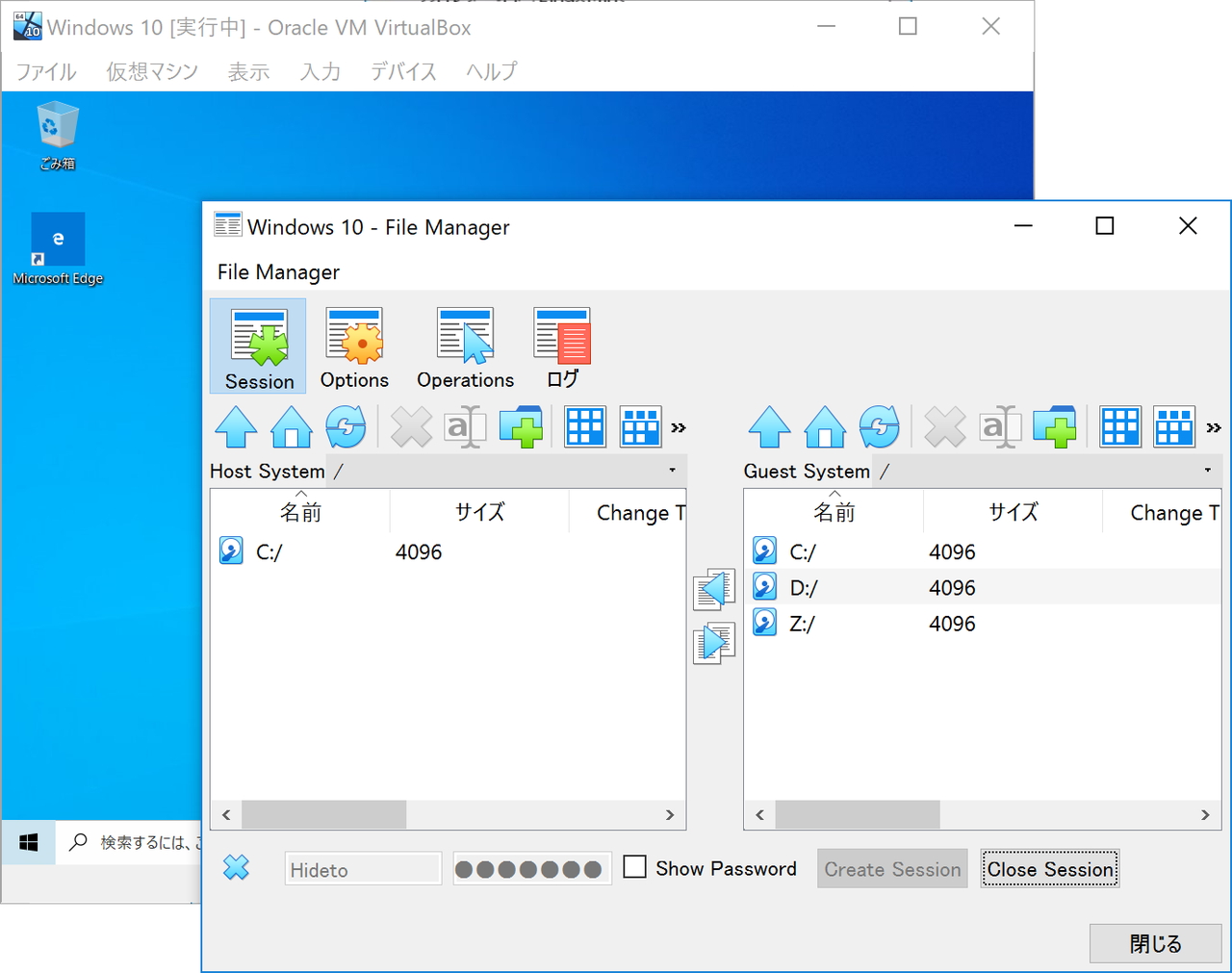Open the 仮想マシン menu
1232x973 pixels.
tap(152, 71)
